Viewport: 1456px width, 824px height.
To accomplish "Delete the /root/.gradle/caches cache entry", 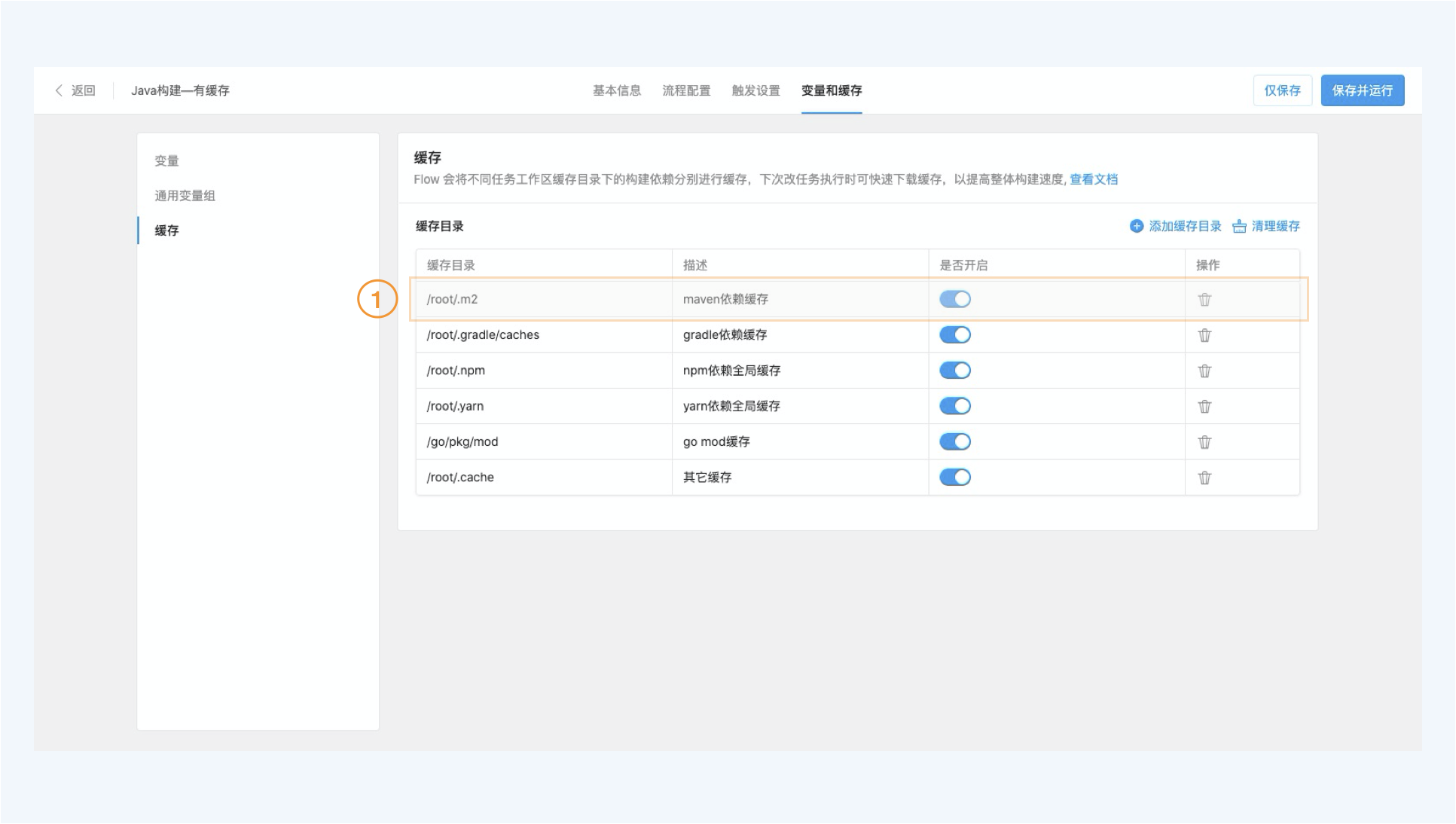I will (1204, 335).
